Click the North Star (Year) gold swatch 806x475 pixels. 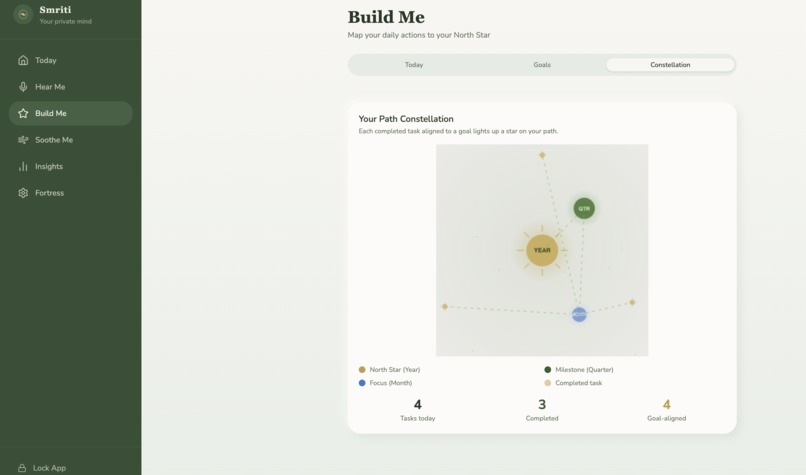362,370
